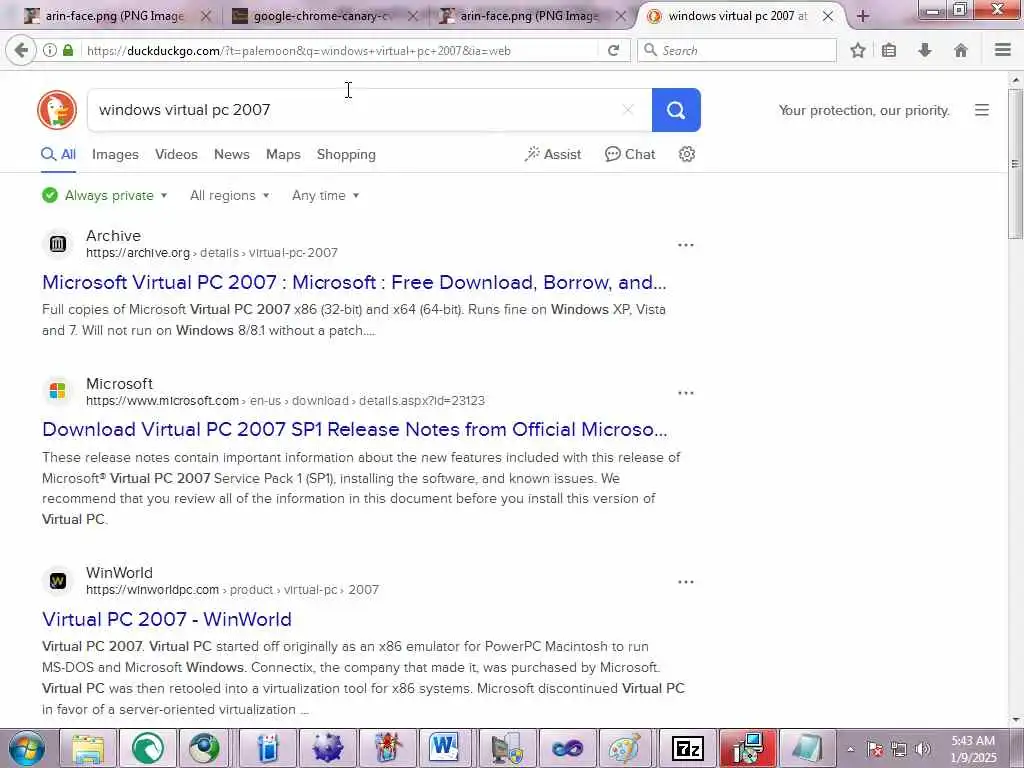This screenshot has width=1024, height=768.
Task: Click in the DuckDuckGo search box
Action: (356, 110)
